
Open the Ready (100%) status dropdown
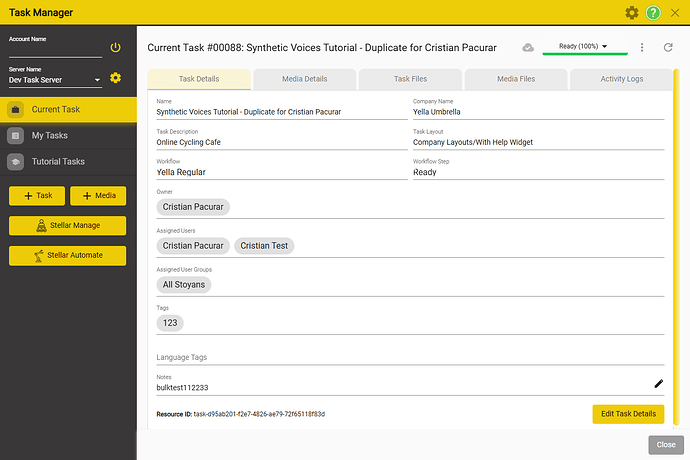[x=584, y=46]
